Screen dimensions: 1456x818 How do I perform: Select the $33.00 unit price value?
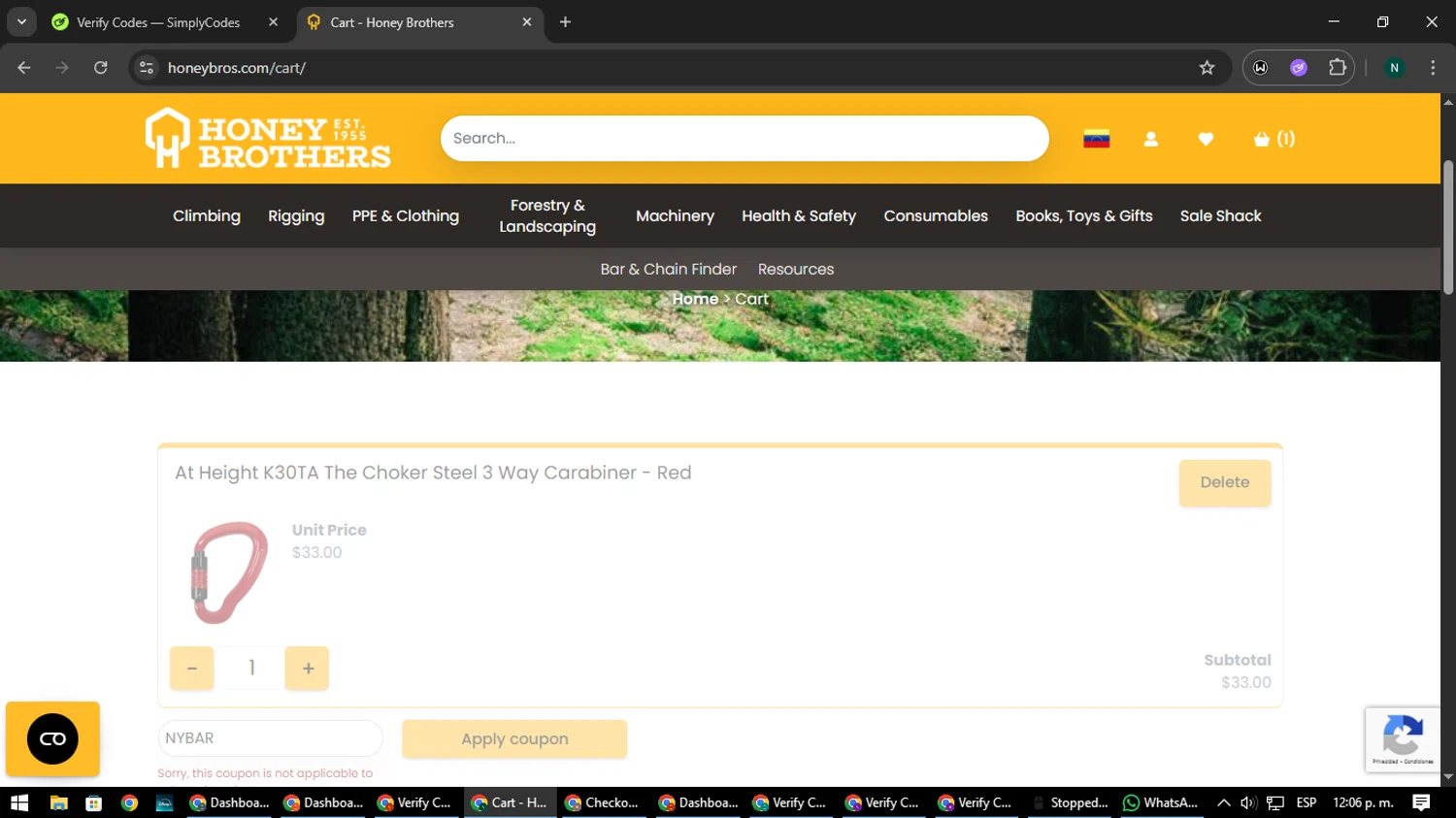click(x=317, y=552)
